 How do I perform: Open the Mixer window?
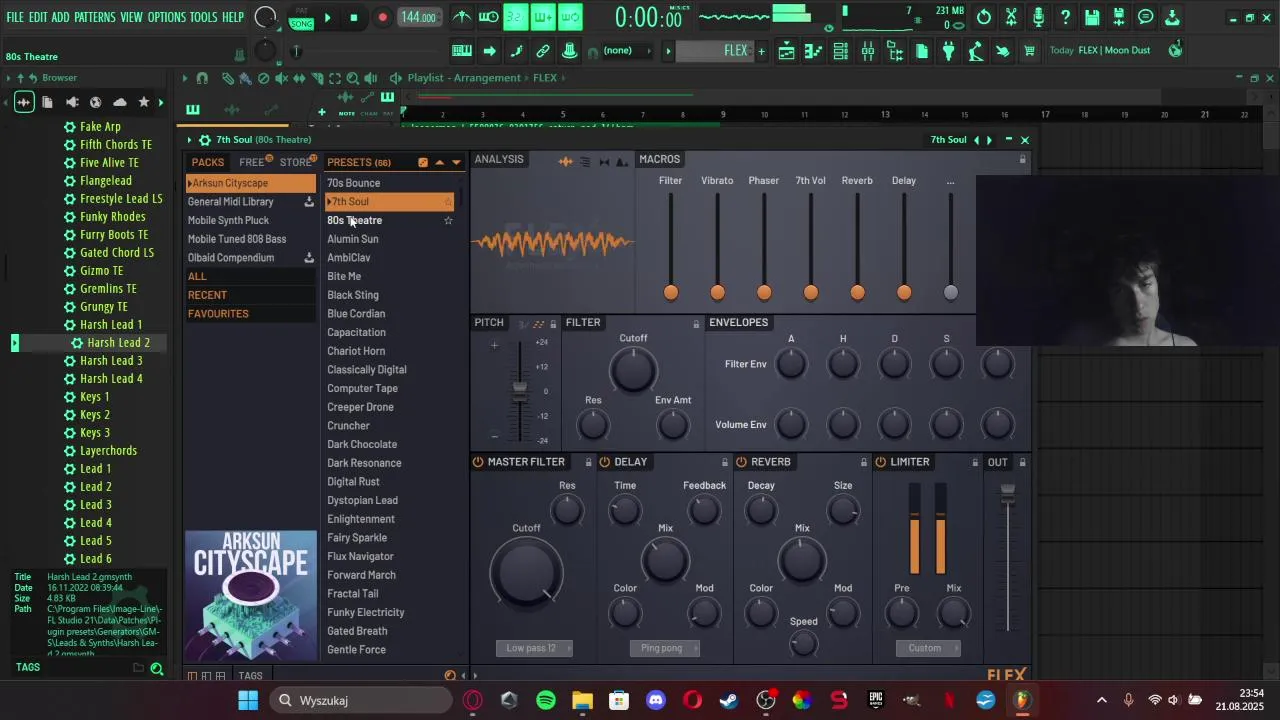coord(868,51)
